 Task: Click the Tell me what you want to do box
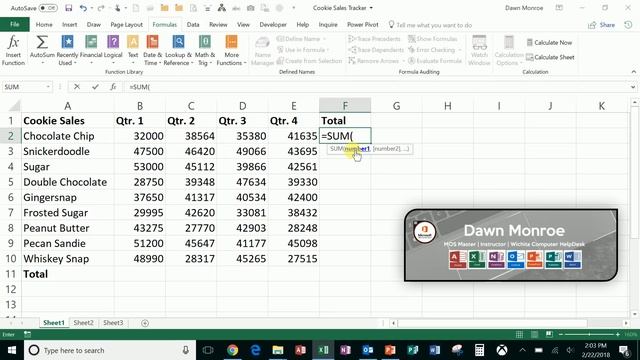point(430,25)
